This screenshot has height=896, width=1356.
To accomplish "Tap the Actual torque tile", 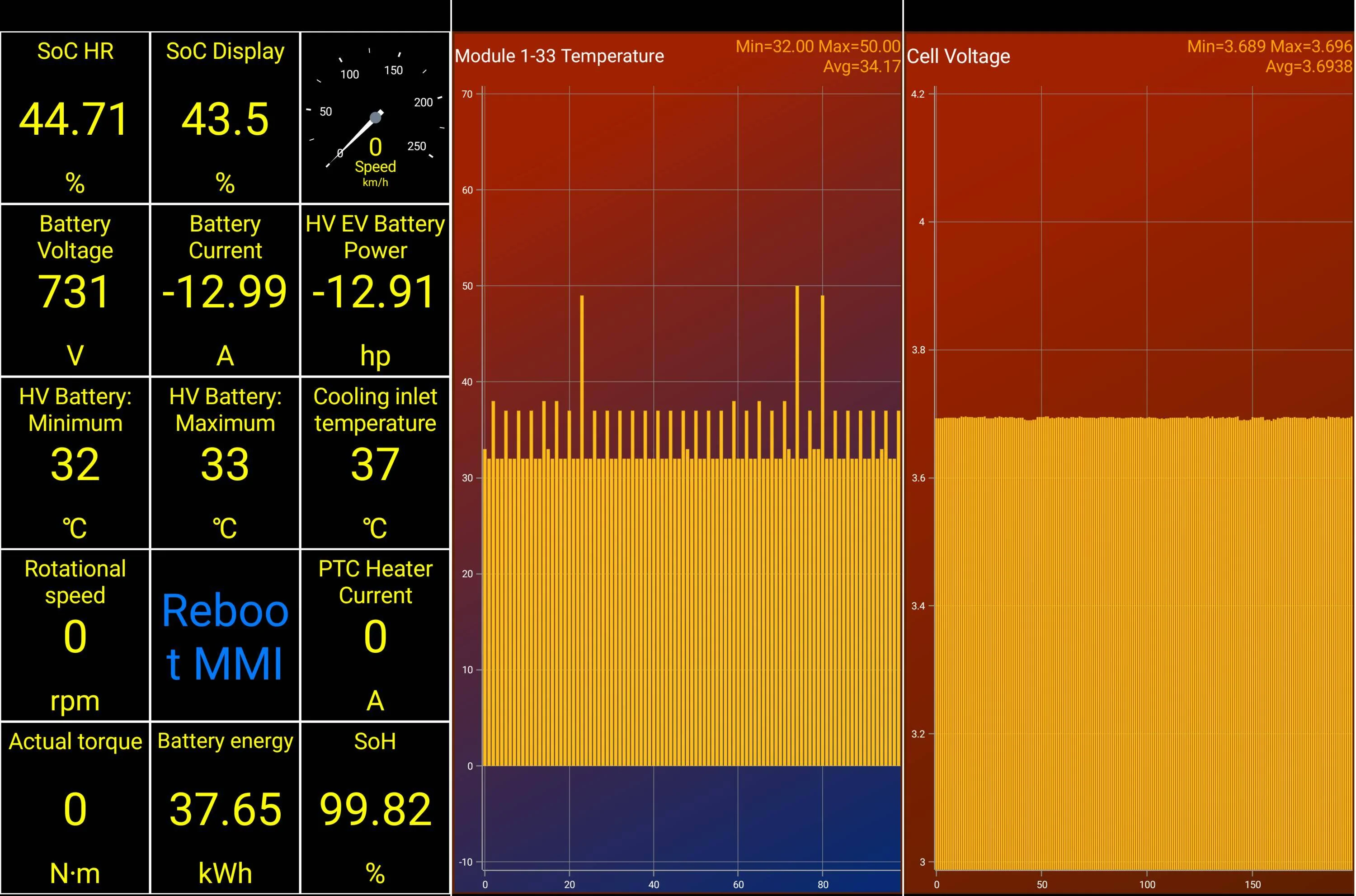I will tap(75, 808).
